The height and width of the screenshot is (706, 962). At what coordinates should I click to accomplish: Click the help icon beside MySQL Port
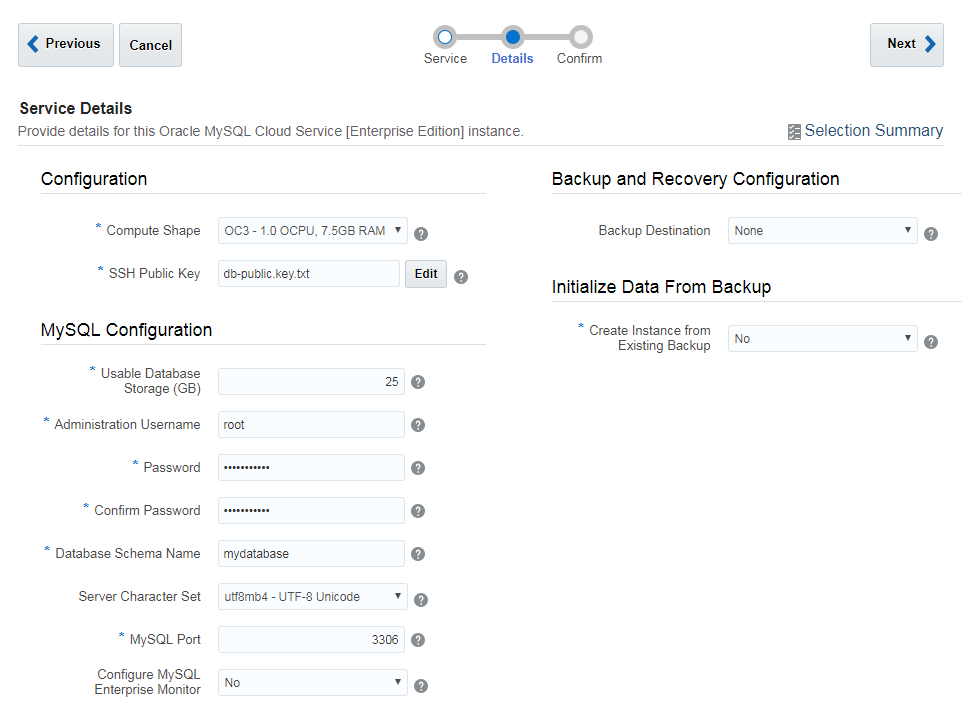(418, 640)
